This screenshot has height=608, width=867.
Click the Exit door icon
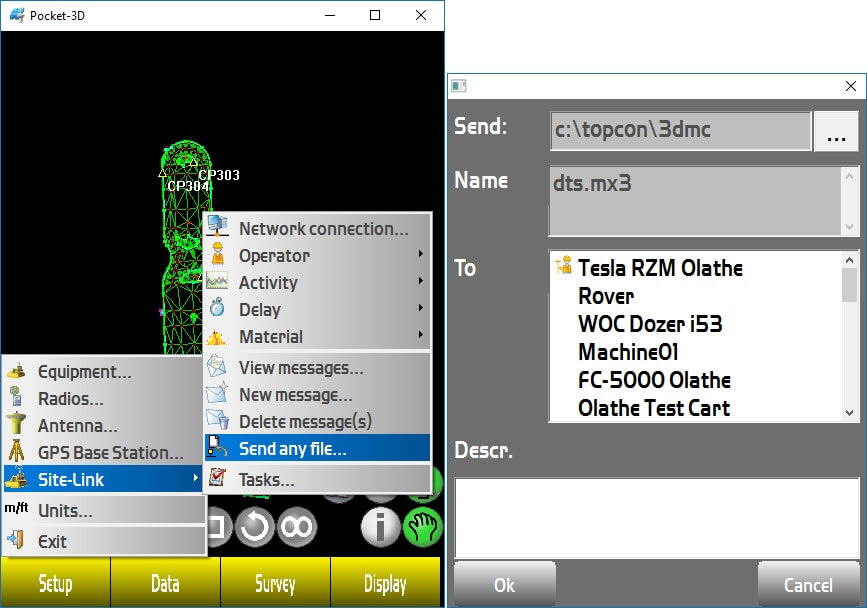[x=15, y=539]
